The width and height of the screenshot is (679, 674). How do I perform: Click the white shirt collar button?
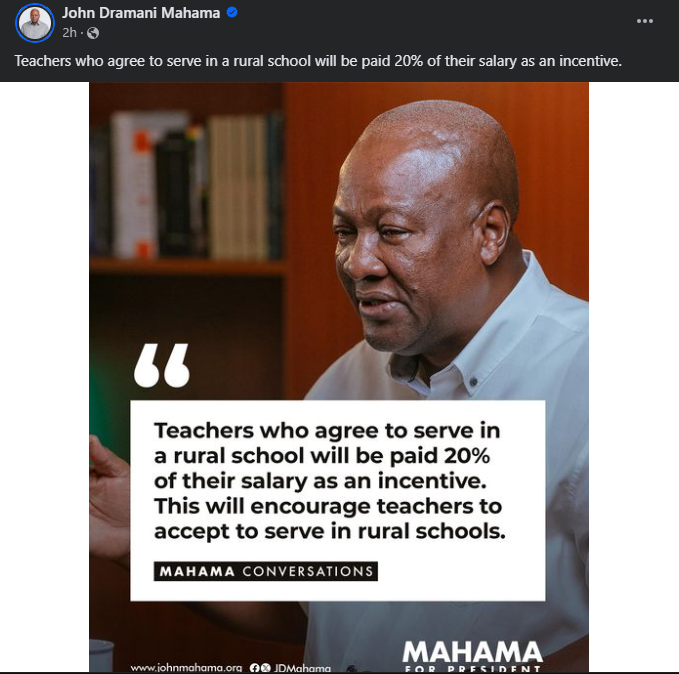473,382
